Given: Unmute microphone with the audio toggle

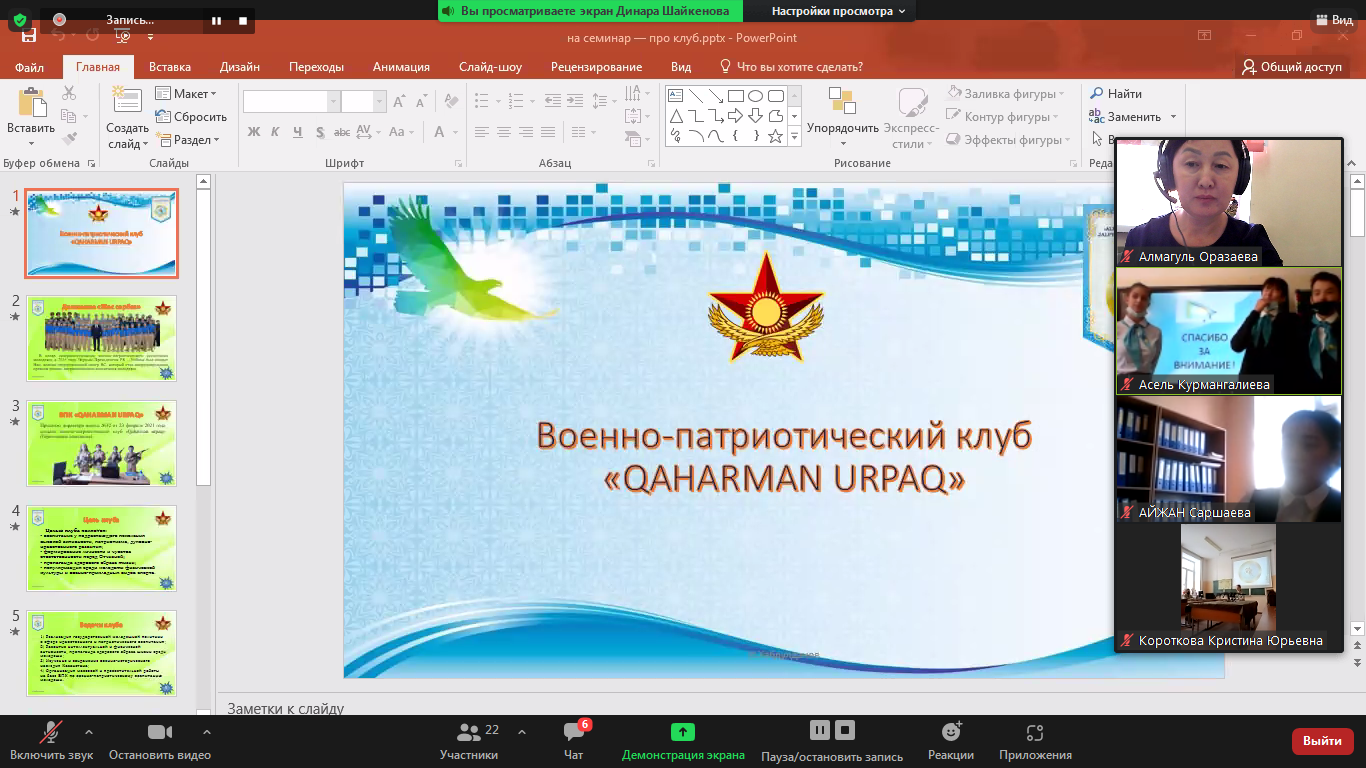Looking at the screenshot, I should point(49,733).
